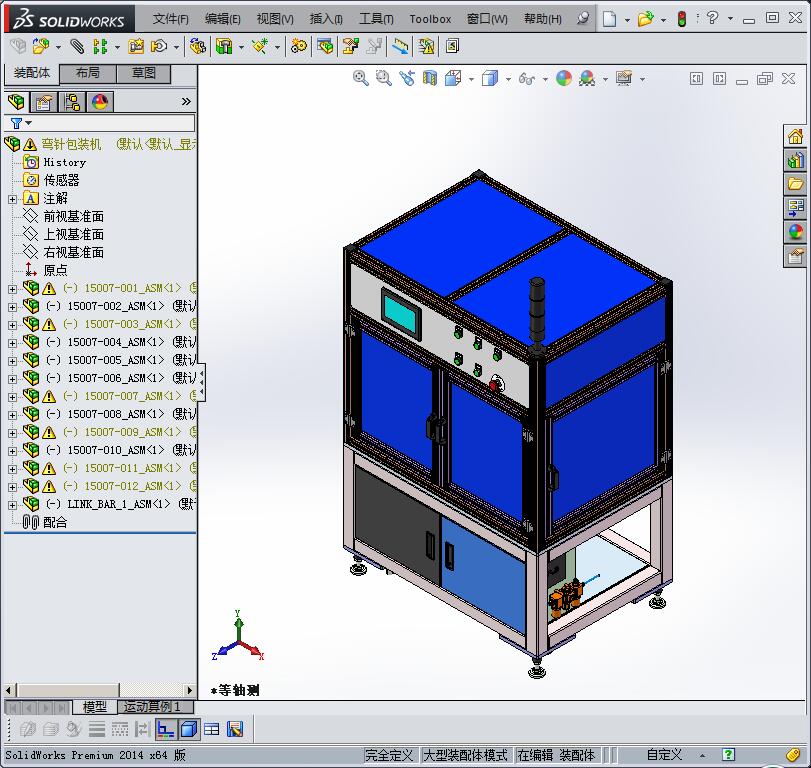This screenshot has width=811, height=768.
Task: Click the Exploded View icon
Action: [x=351, y=47]
